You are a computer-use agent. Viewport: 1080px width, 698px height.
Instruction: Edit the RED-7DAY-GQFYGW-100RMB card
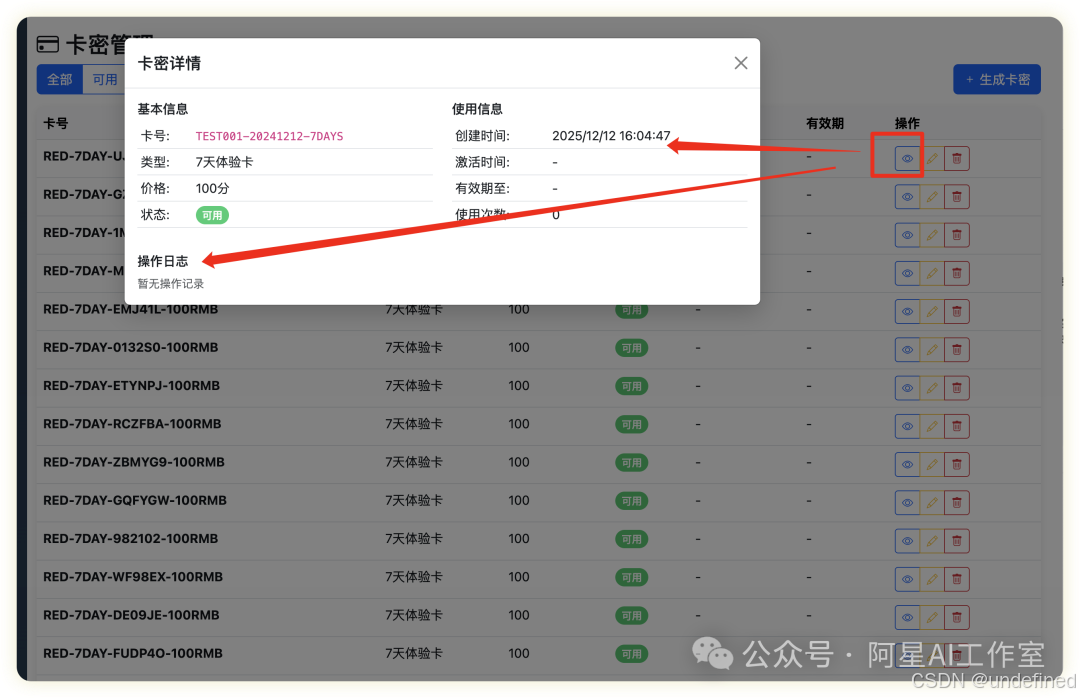[x=932, y=503]
